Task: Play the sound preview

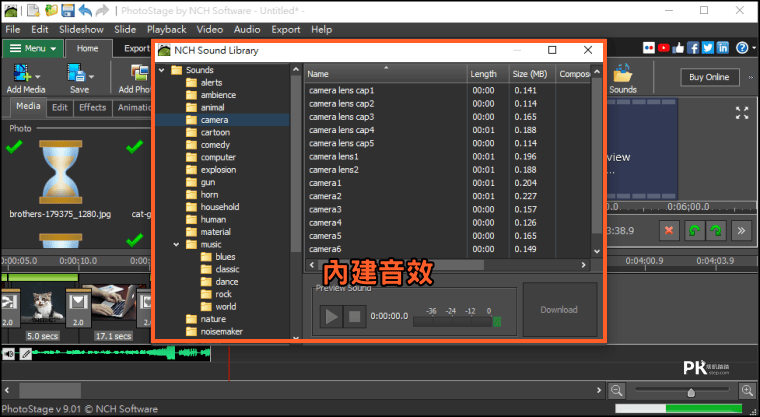Action: [332, 317]
